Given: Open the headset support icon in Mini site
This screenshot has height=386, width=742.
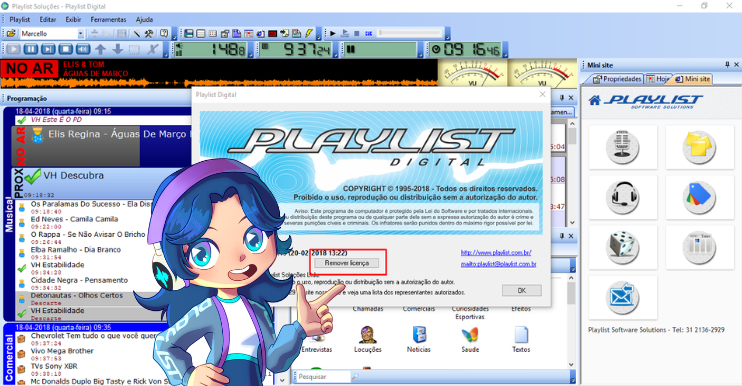Looking at the screenshot, I should (x=623, y=197).
